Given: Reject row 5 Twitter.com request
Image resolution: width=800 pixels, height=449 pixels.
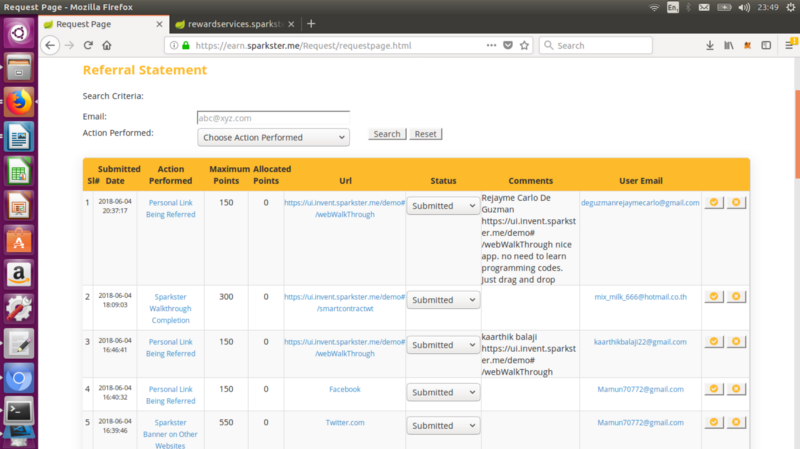Looking at the screenshot, I should click(x=736, y=422).
